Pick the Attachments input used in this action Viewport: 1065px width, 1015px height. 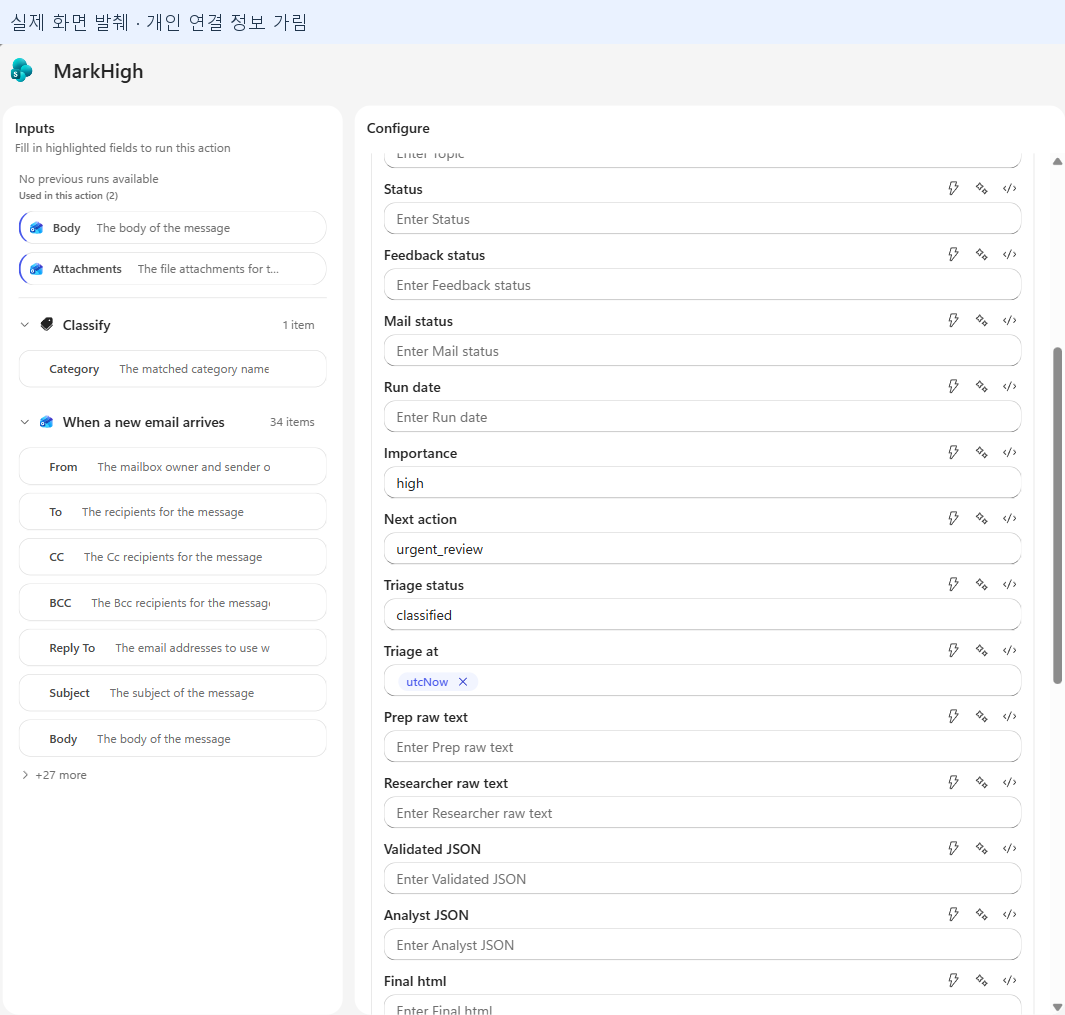pyautogui.click(x=173, y=269)
